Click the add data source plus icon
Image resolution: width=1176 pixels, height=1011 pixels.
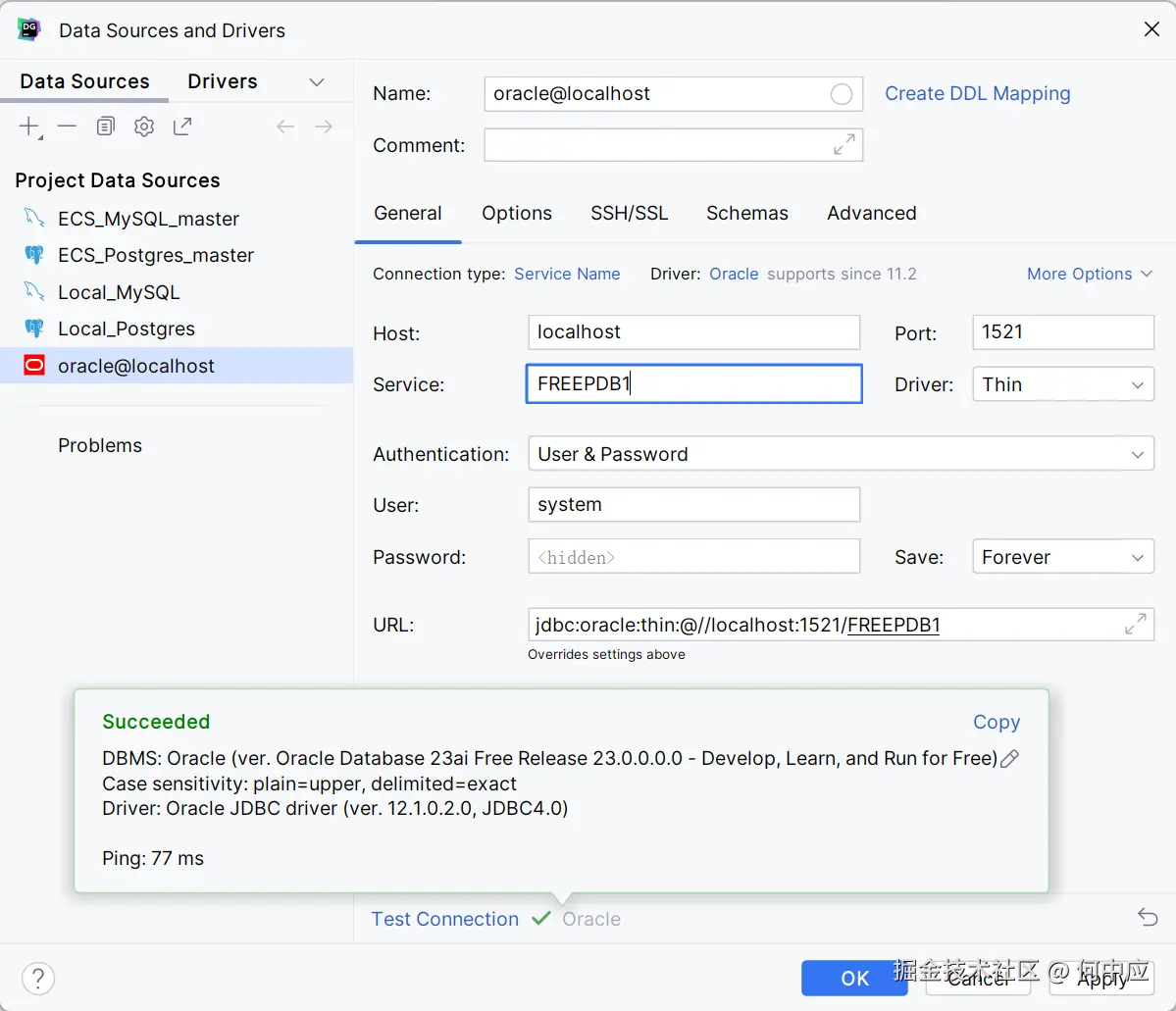click(x=29, y=126)
